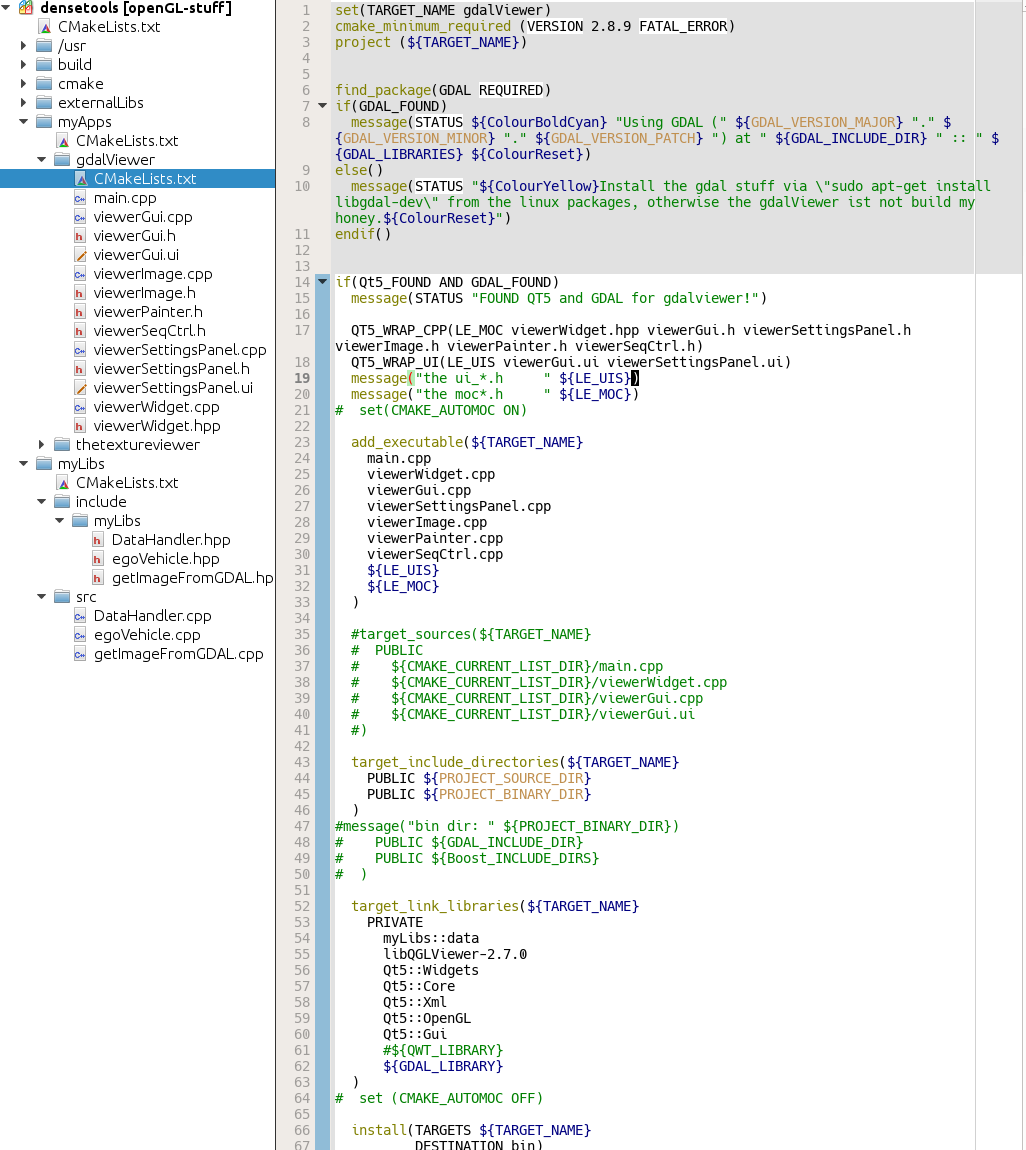Click the gdalViewer folder icon

62,160
